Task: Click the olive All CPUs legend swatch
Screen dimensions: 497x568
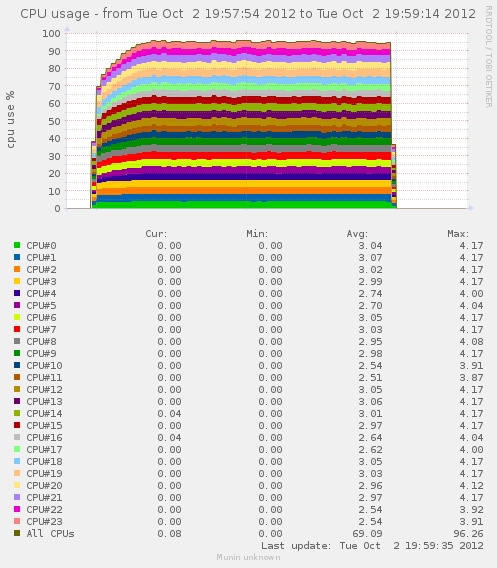Action: [17, 533]
